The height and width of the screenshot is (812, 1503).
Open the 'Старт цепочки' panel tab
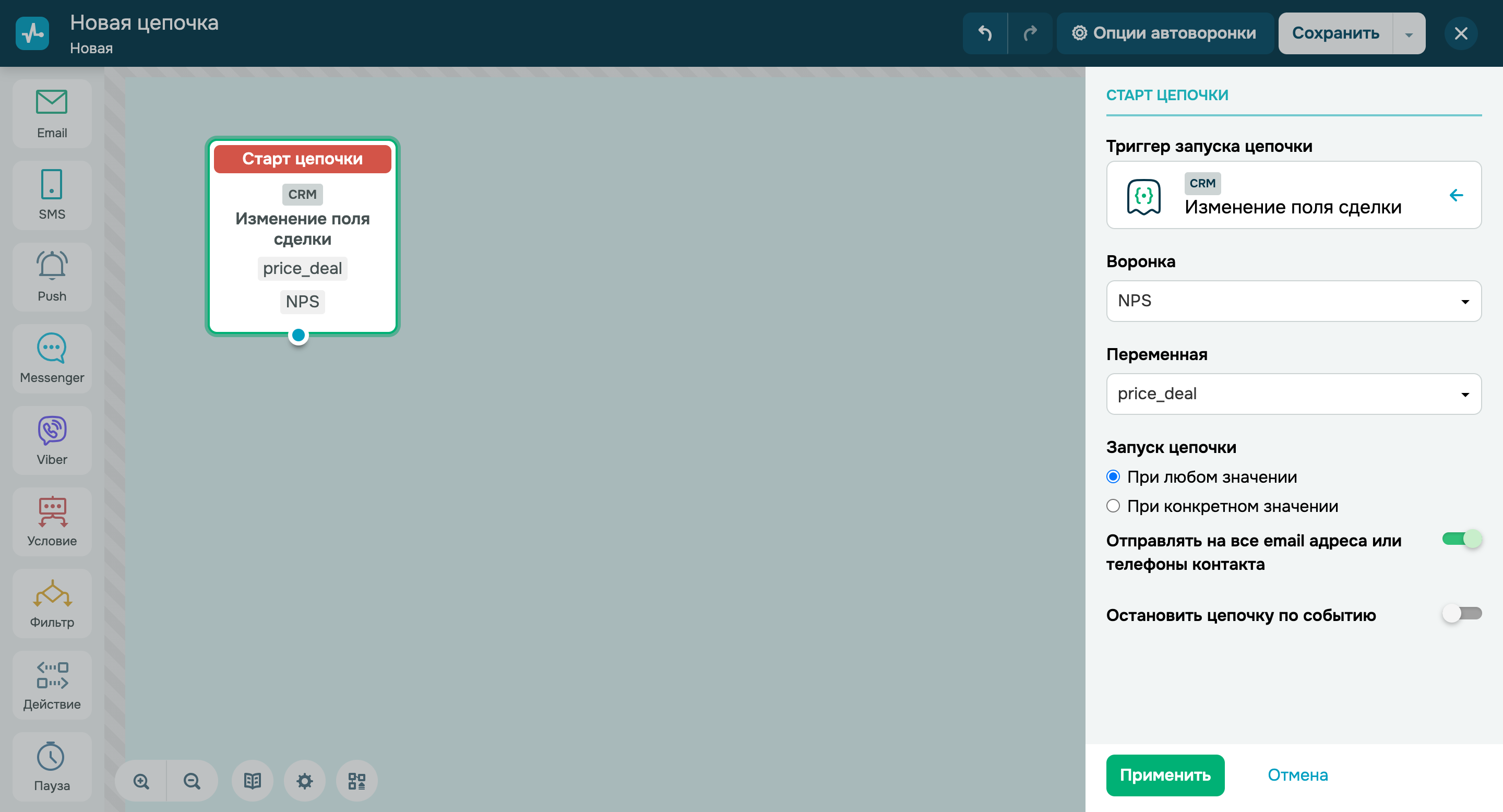pos(1167,95)
